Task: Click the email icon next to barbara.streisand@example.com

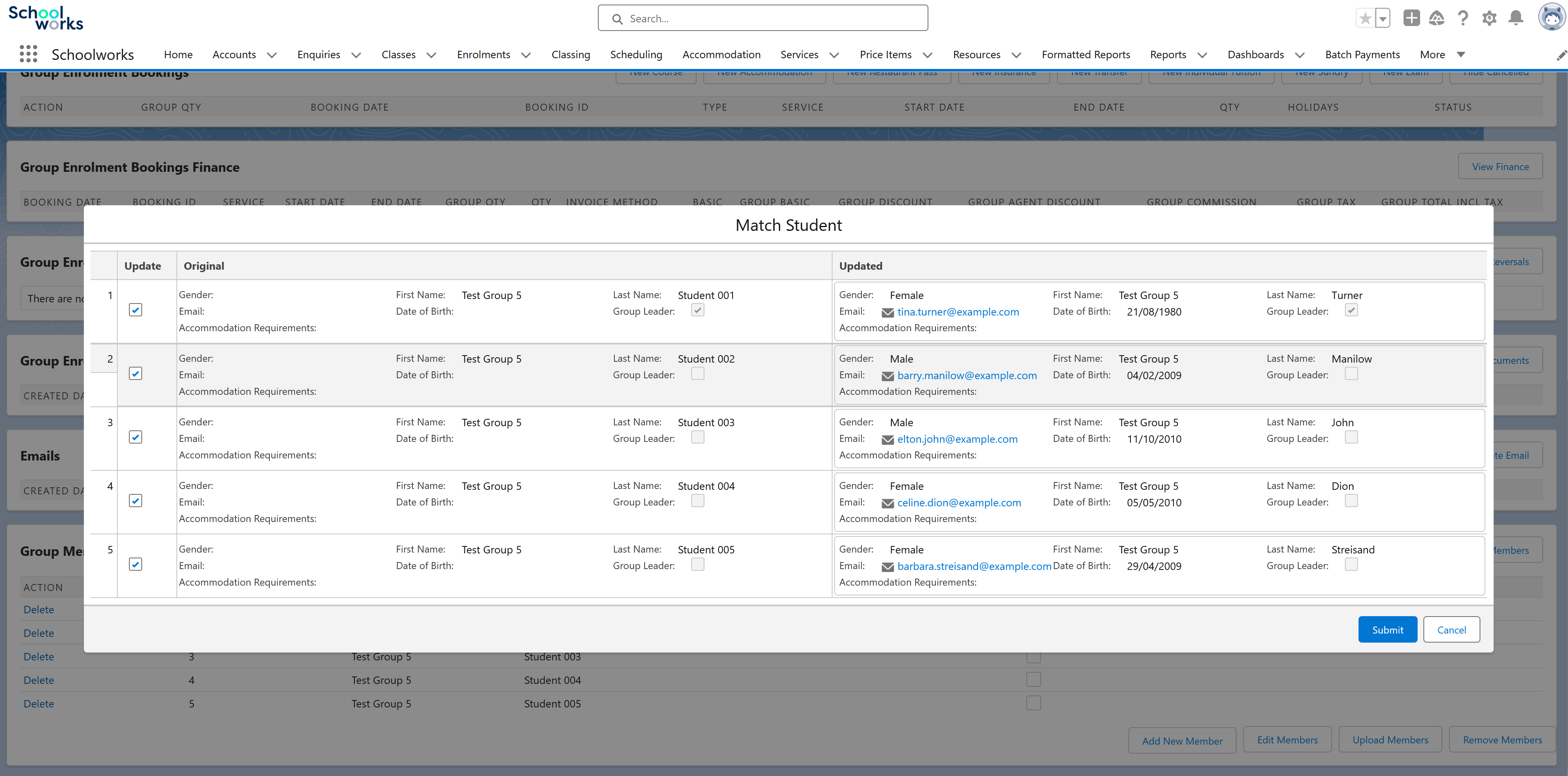Action: click(x=888, y=567)
